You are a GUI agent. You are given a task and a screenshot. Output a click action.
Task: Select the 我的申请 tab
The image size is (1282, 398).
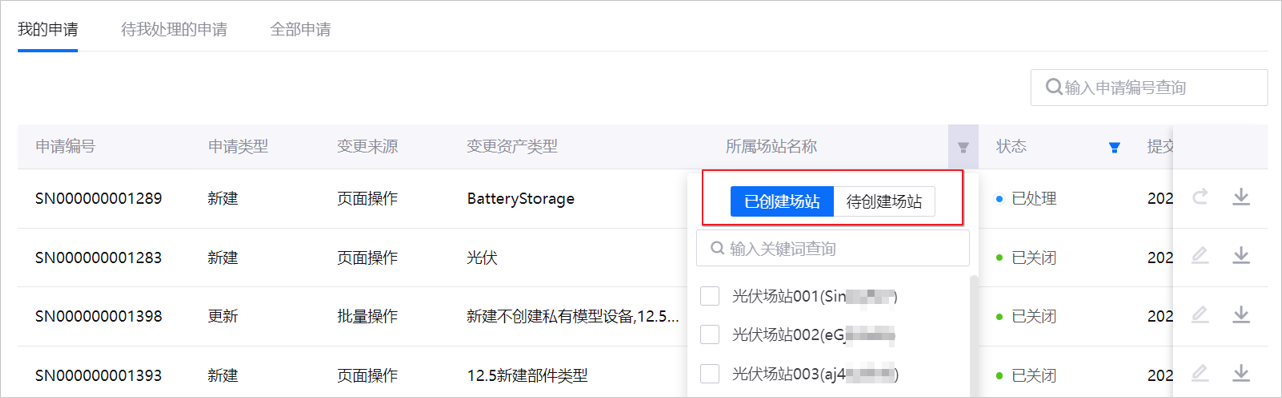[48, 29]
